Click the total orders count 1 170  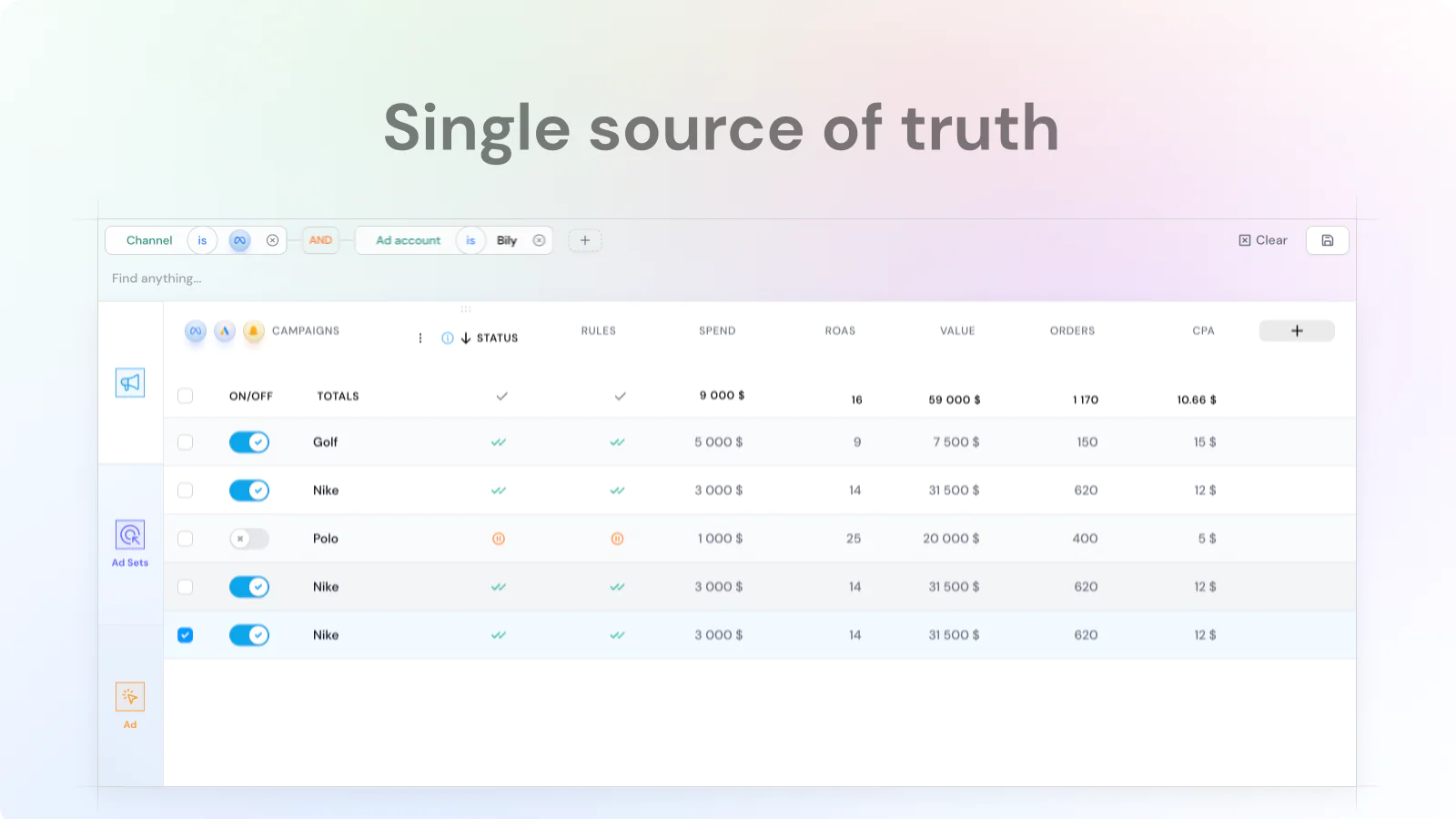(x=1086, y=399)
